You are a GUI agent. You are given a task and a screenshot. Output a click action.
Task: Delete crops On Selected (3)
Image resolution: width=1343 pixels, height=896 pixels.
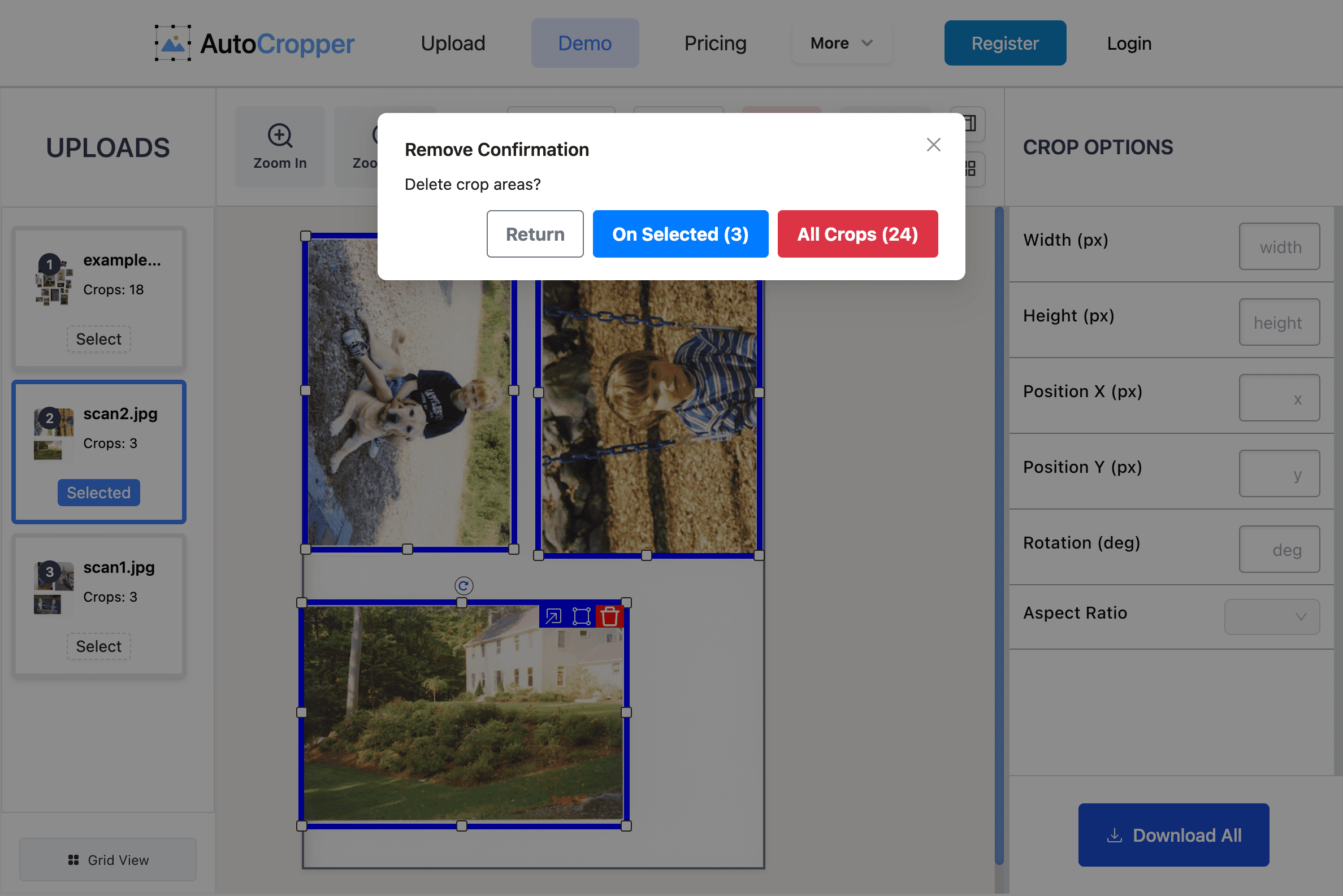point(680,234)
